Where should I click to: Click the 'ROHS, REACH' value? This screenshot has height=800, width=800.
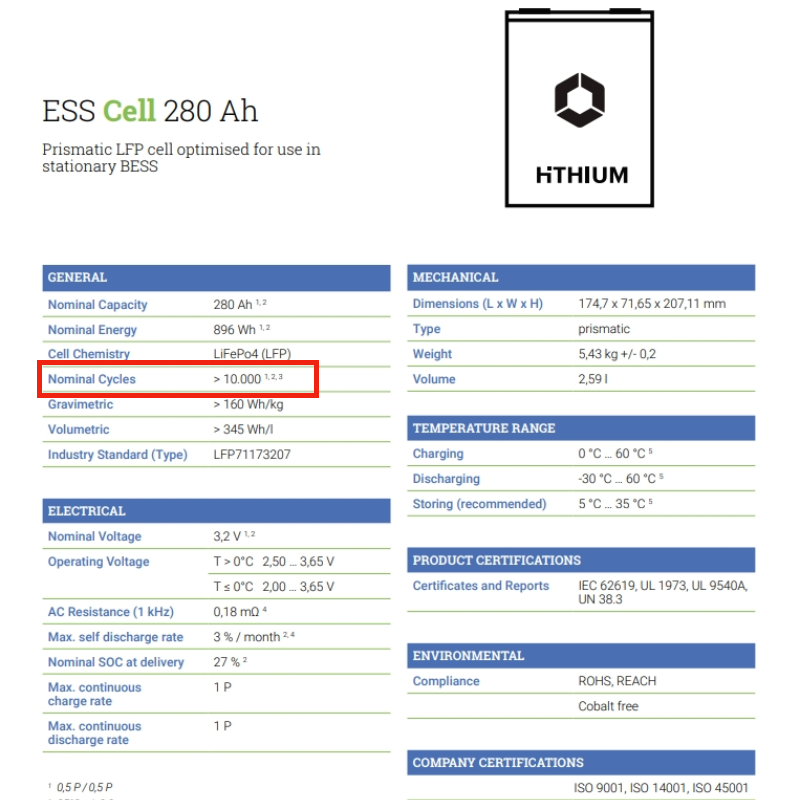tap(617, 681)
